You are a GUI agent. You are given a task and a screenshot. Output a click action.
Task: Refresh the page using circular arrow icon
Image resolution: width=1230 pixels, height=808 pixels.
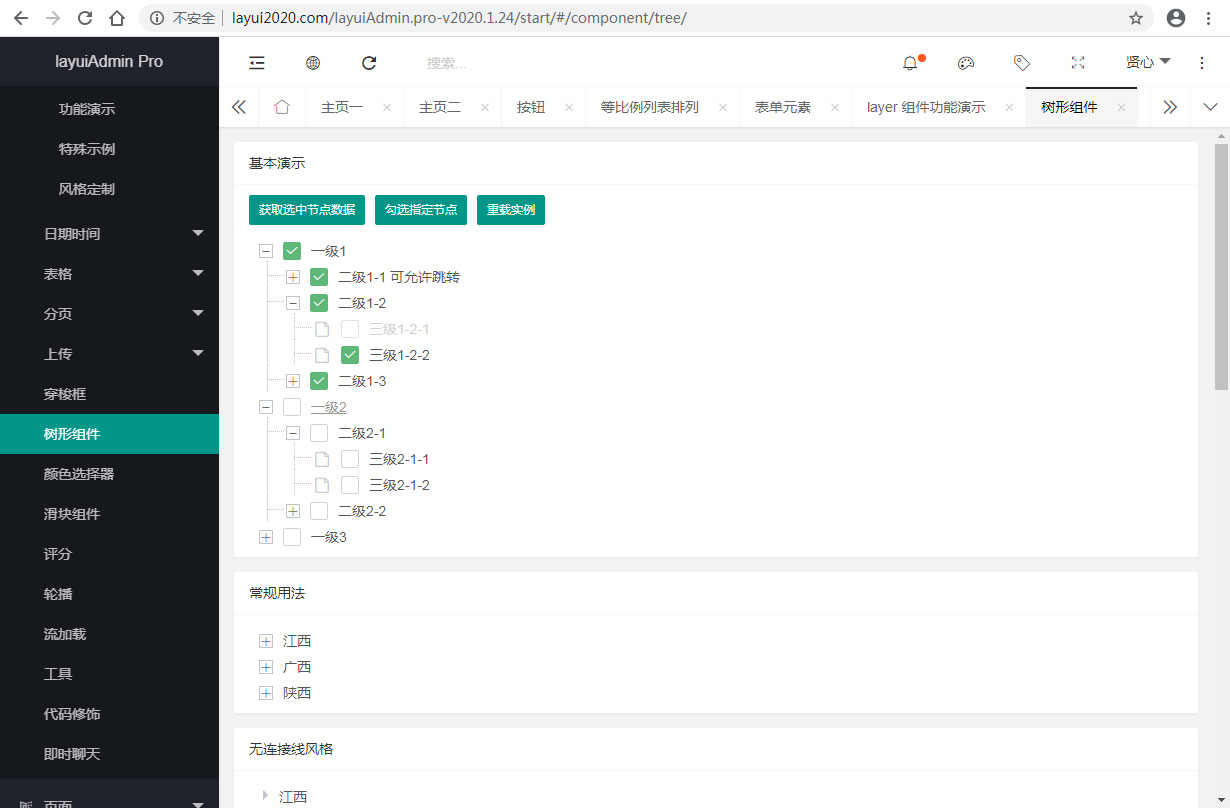tap(369, 63)
